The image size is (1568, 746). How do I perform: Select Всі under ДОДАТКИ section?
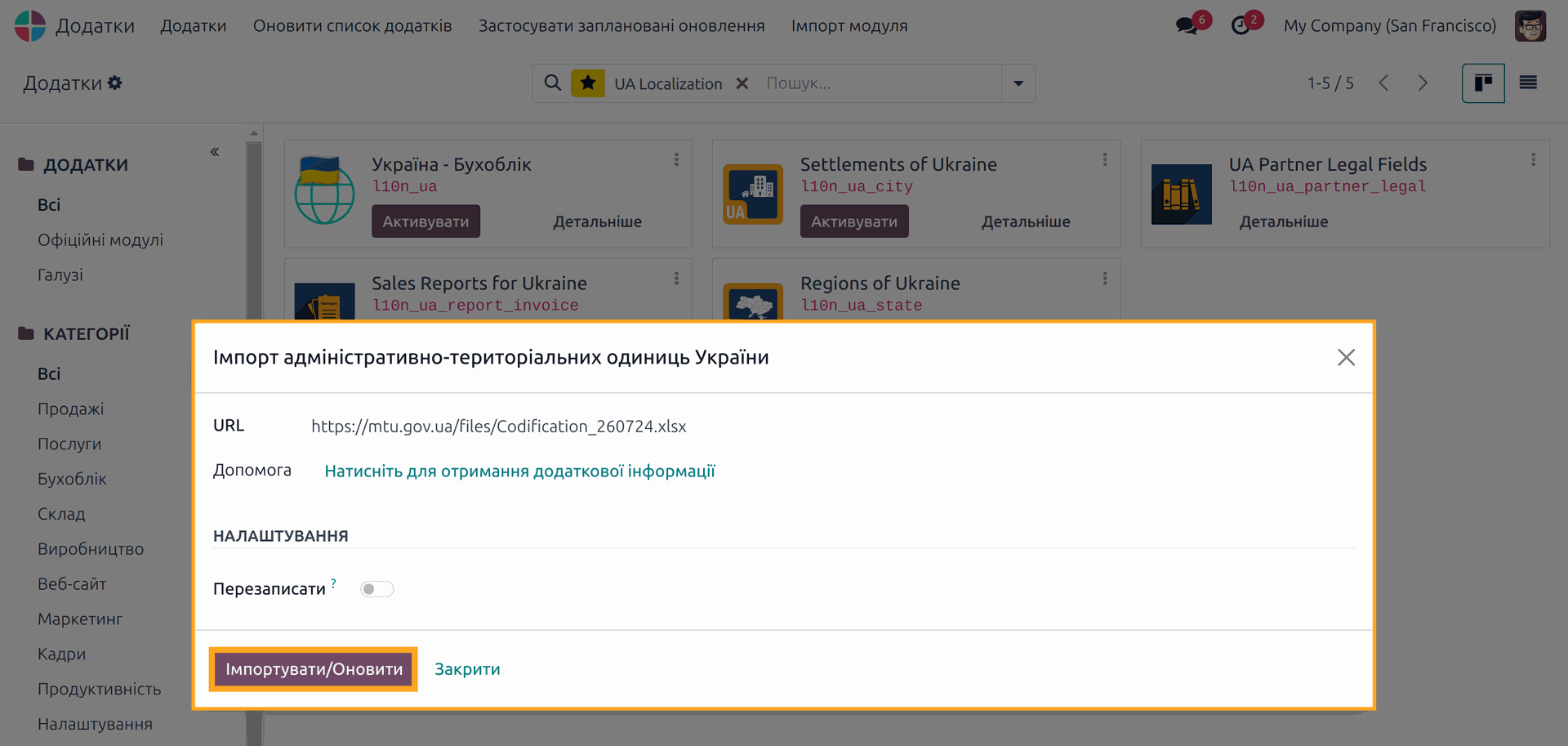tap(49, 204)
